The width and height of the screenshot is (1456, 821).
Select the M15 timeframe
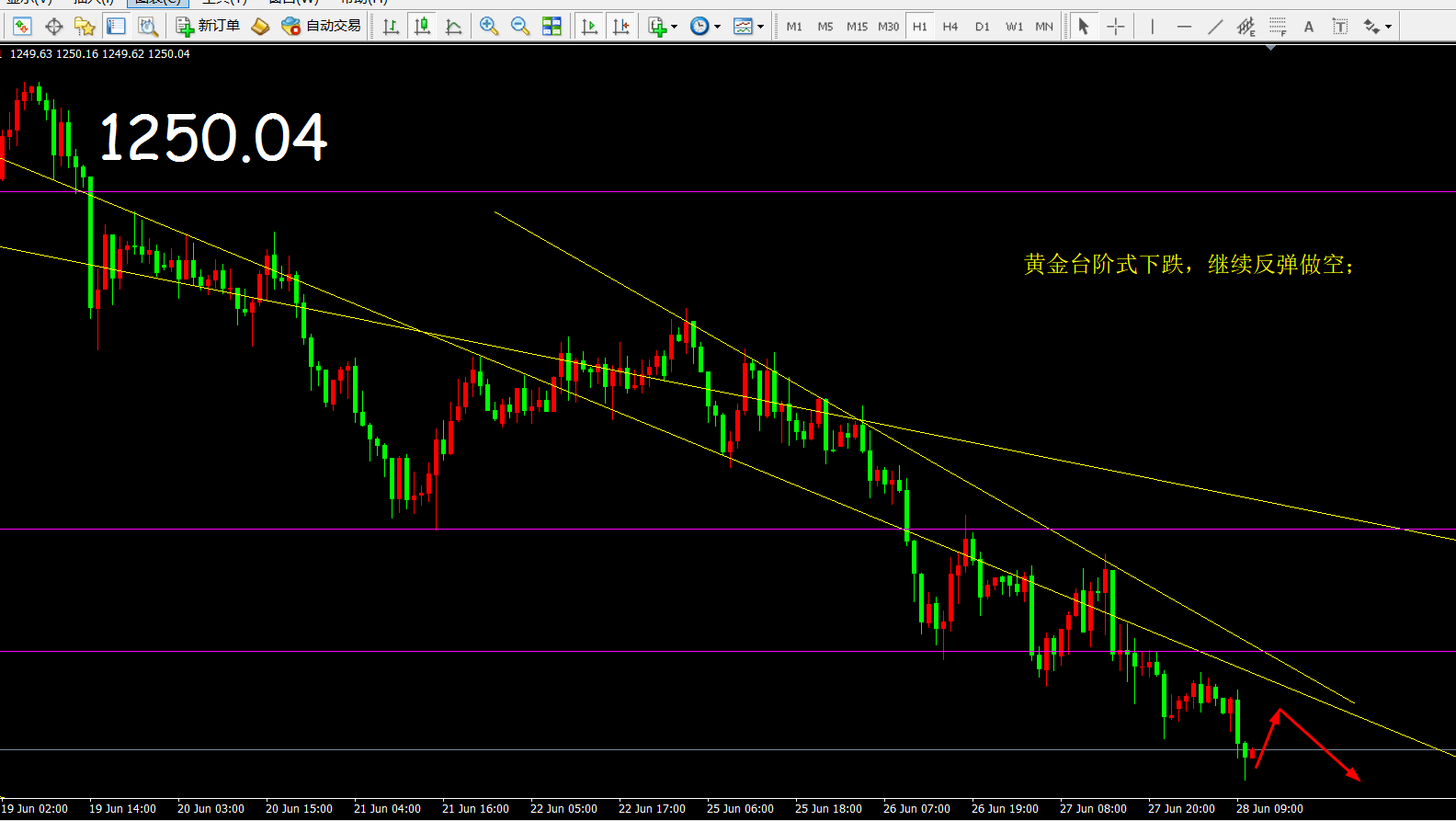[857, 27]
